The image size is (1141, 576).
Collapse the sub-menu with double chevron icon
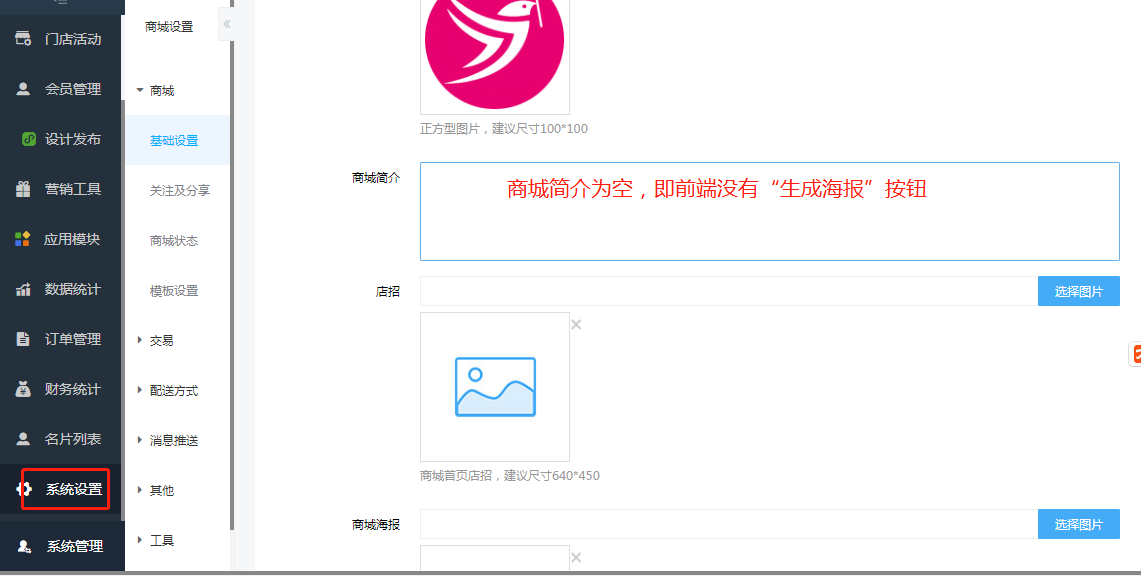tap(226, 24)
